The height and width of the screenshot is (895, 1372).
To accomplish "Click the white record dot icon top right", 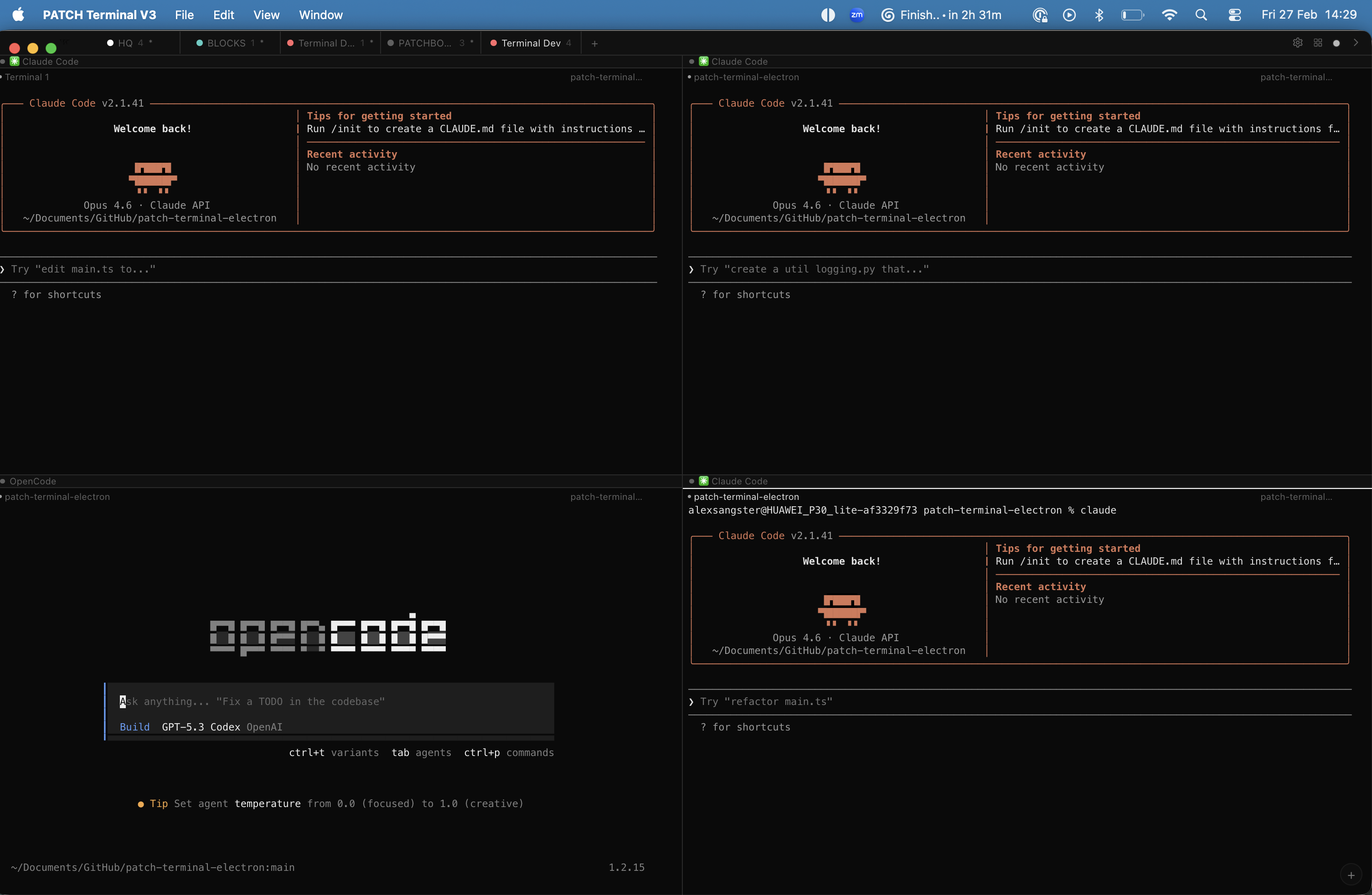I will tap(1337, 43).
